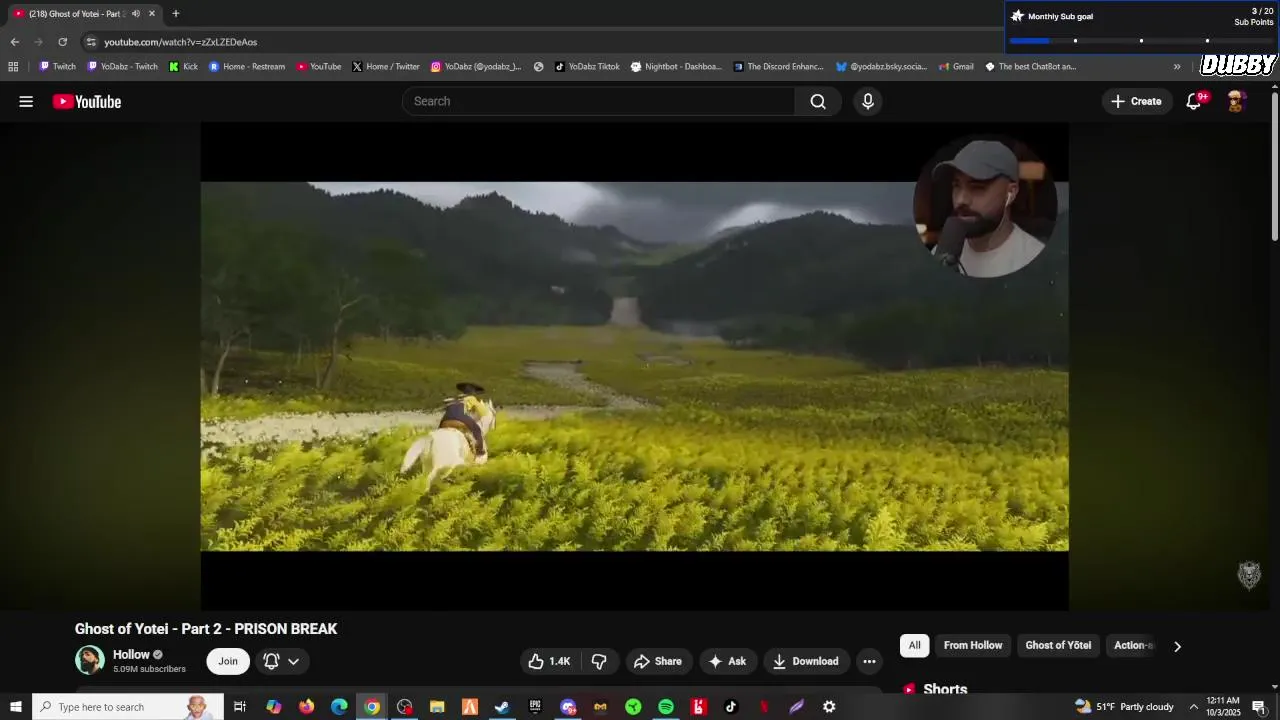The width and height of the screenshot is (1280, 720).
Task: Open the Kick bookmark
Action: coord(183,67)
